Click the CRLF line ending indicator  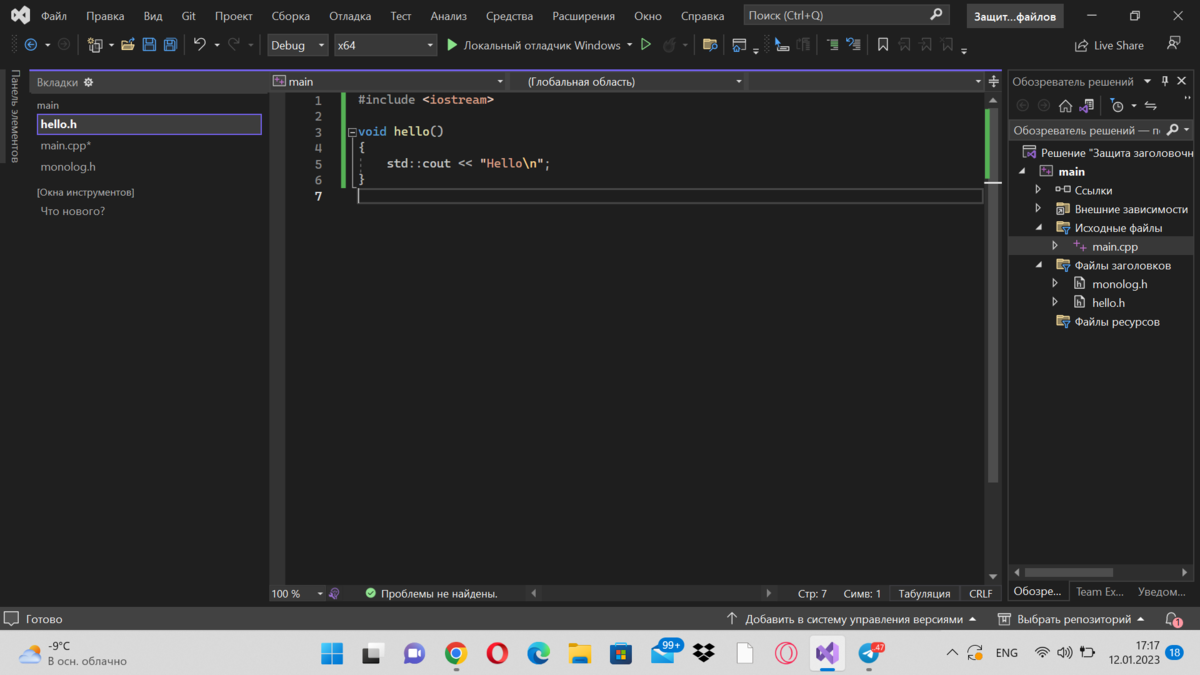(981, 593)
